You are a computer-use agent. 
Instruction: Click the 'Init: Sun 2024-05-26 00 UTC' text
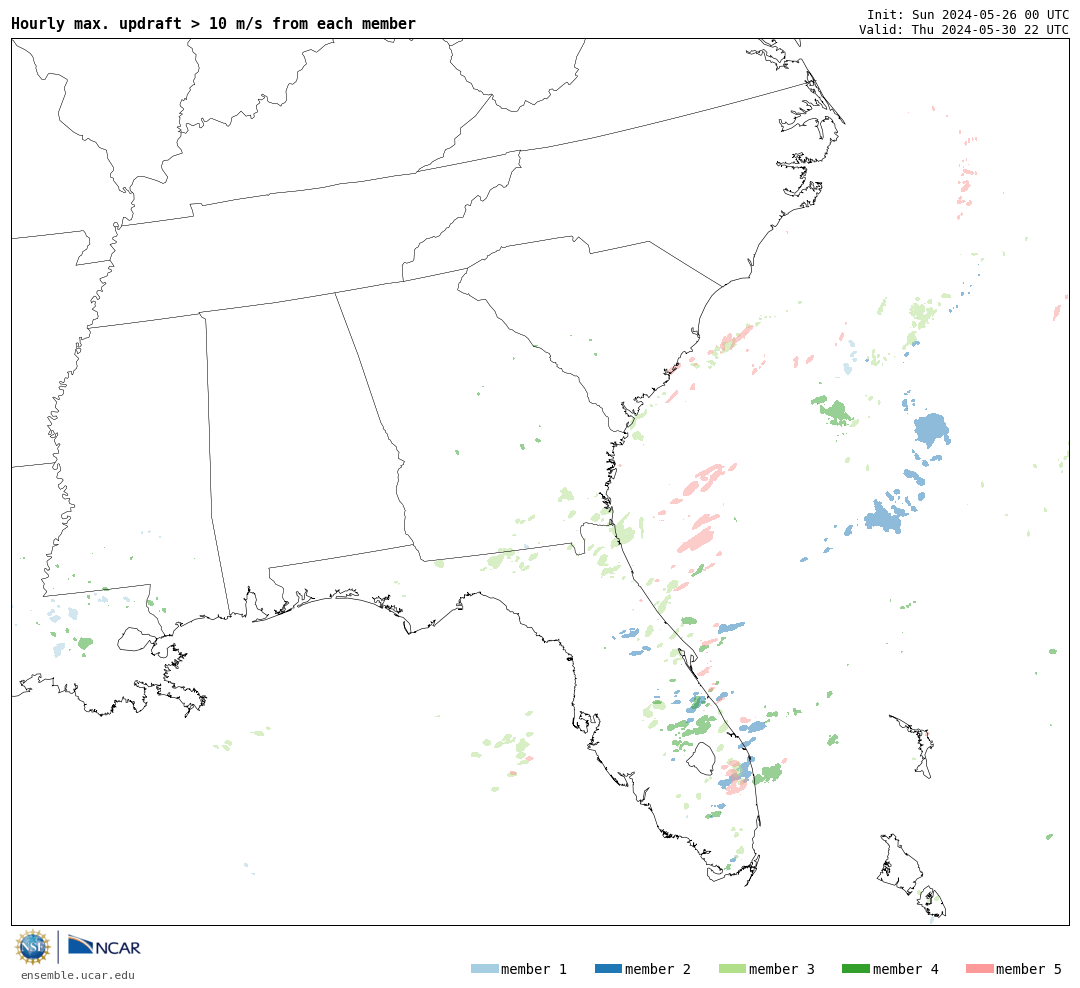(968, 14)
